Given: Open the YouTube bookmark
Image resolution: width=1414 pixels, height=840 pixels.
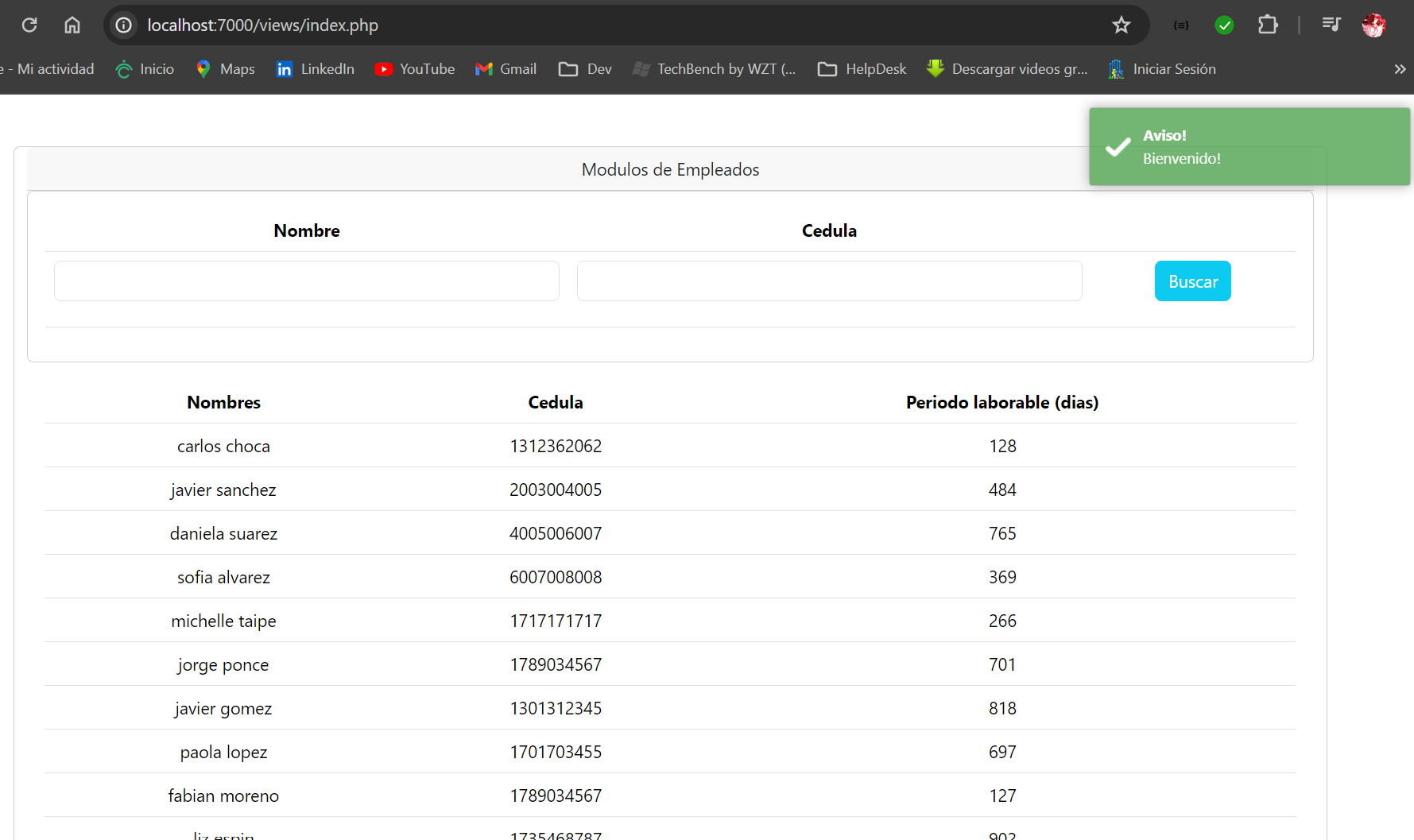Looking at the screenshot, I should (x=415, y=69).
